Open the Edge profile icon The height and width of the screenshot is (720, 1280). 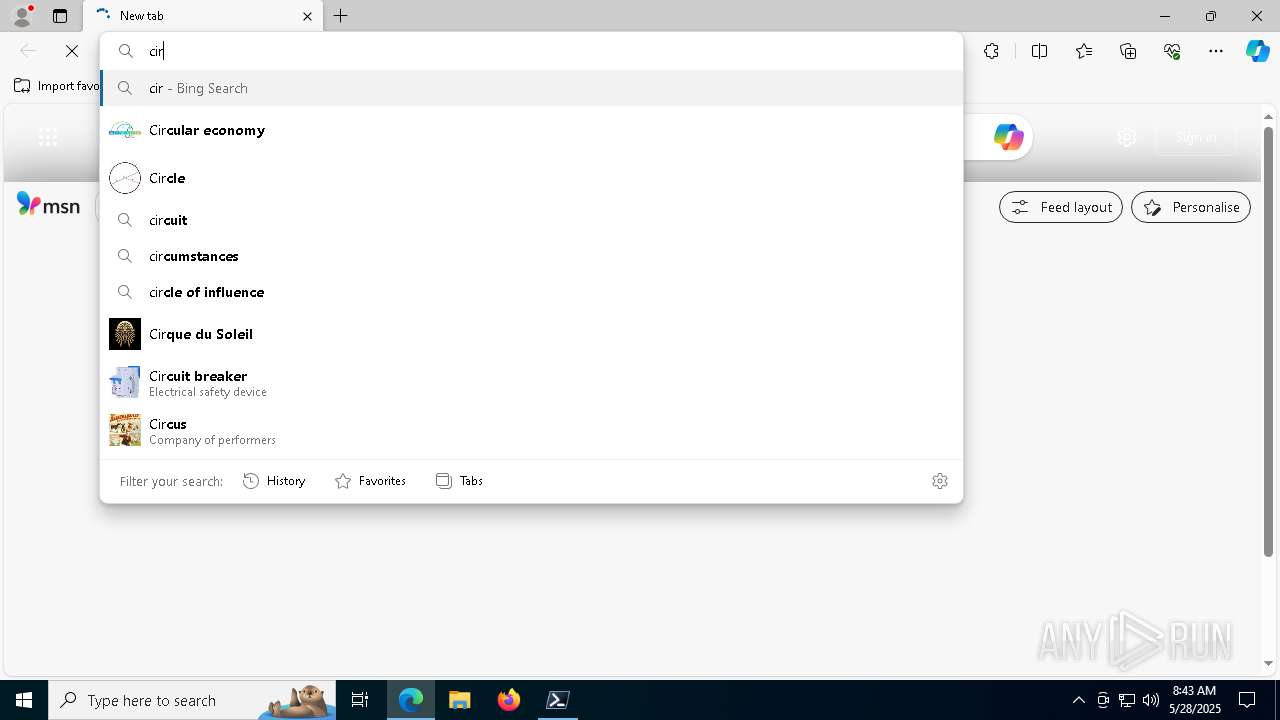[22, 16]
